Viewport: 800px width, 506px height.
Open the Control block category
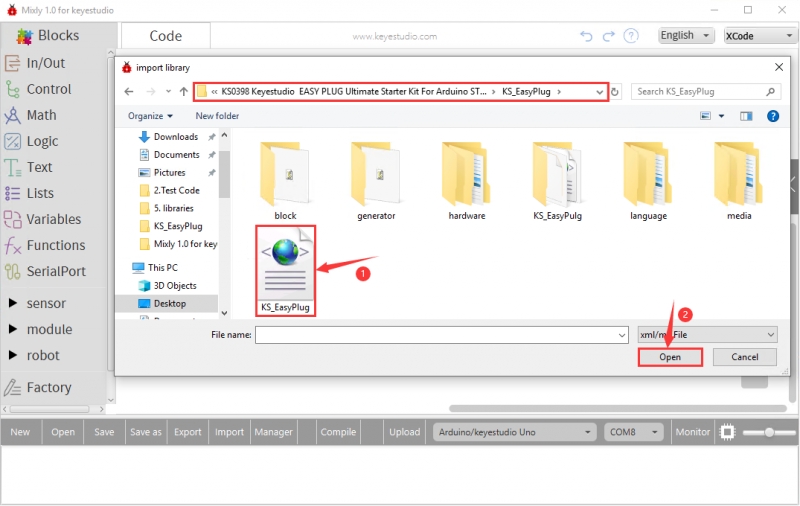(x=38, y=89)
